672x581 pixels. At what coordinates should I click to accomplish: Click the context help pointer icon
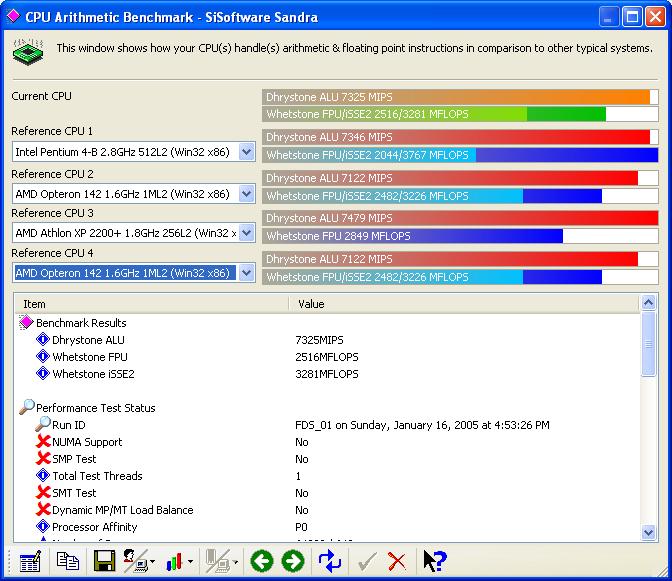pos(434,561)
